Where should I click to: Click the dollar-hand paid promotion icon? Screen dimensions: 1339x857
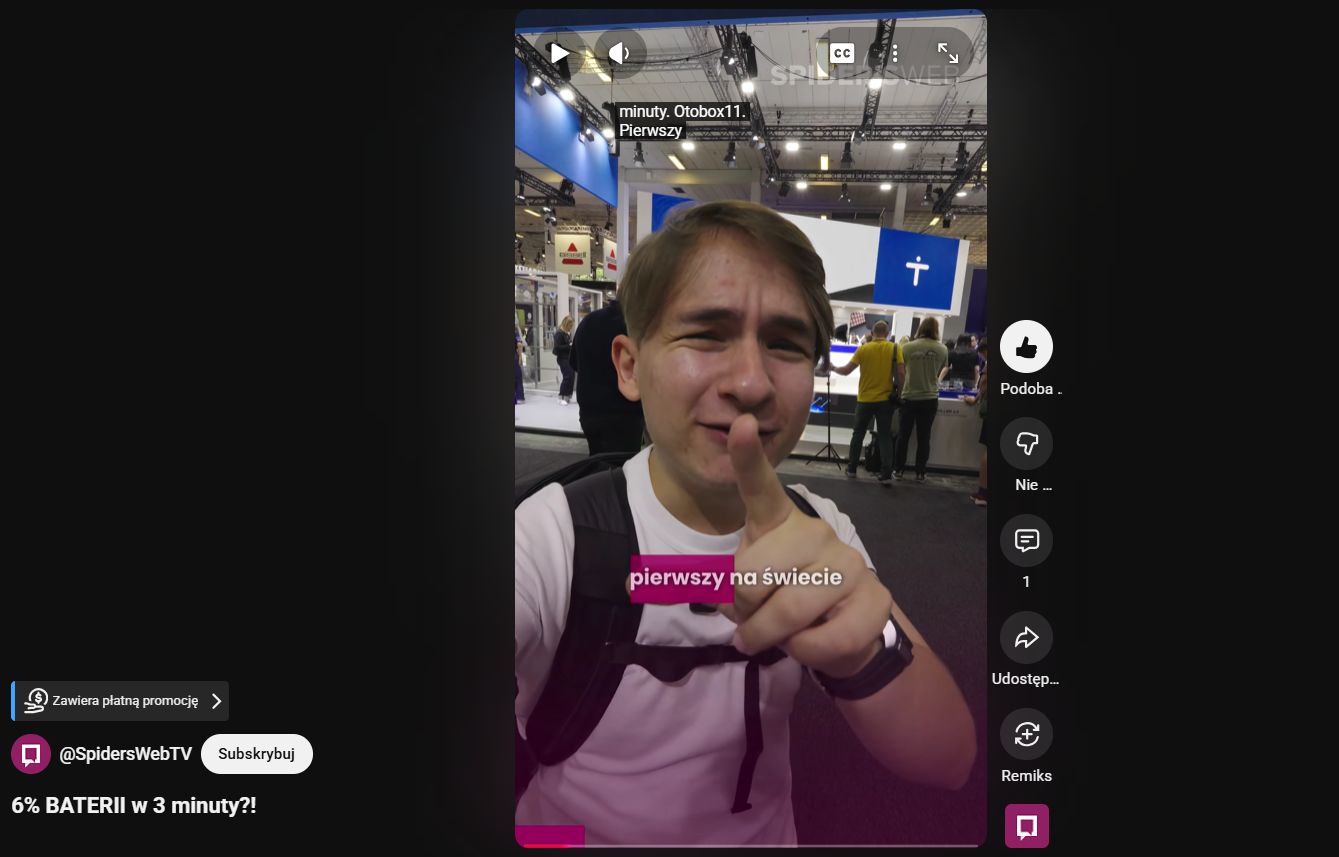[36, 701]
